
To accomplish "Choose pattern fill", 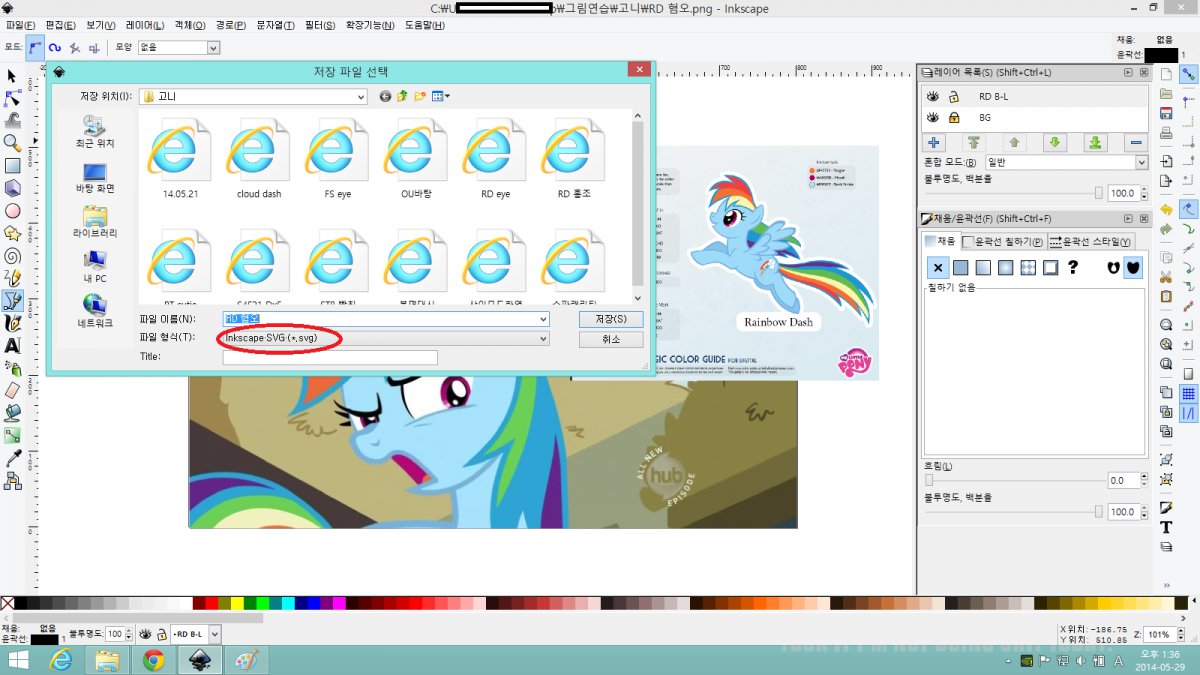I will point(1028,267).
